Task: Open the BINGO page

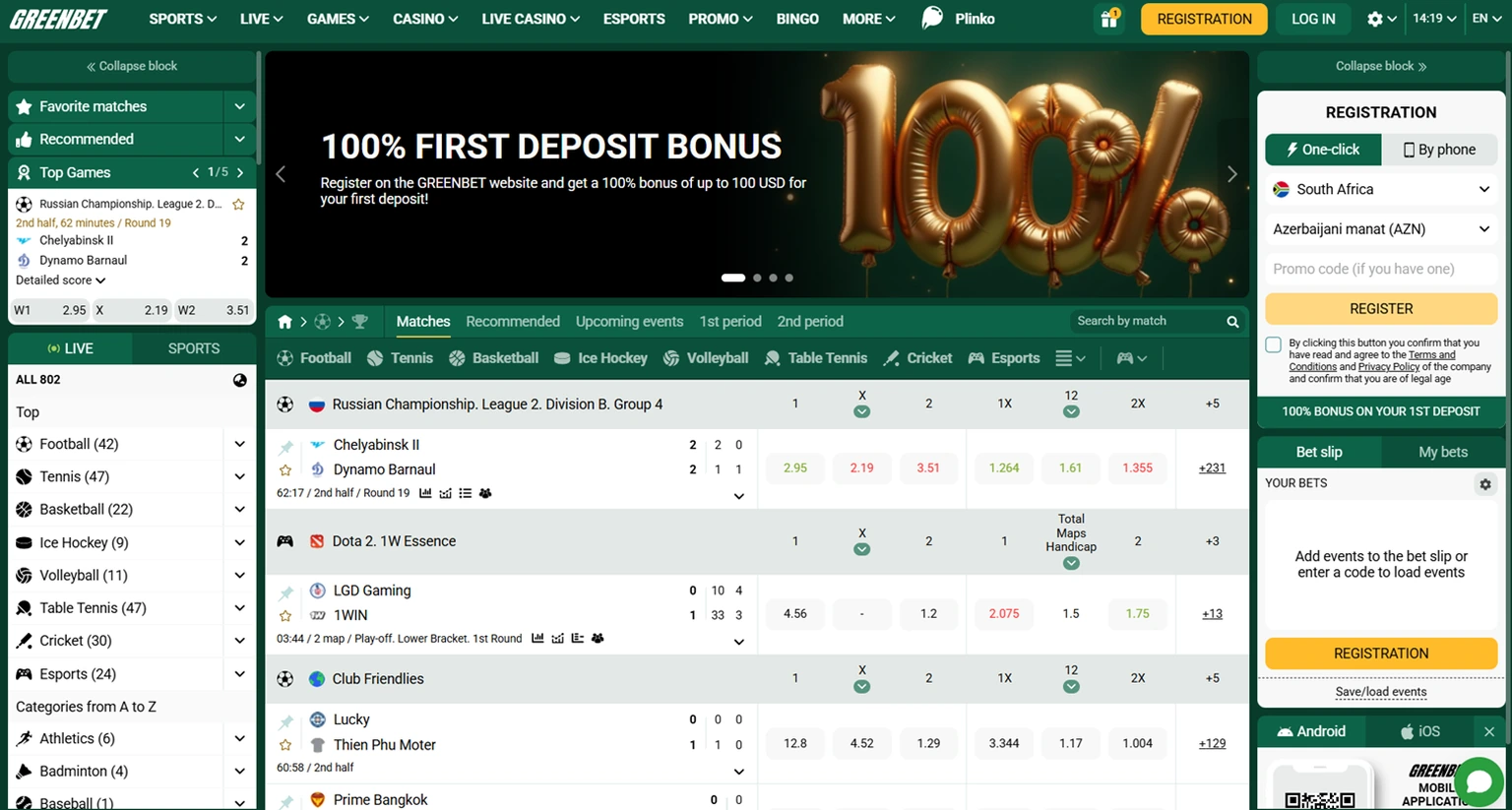Action: click(797, 19)
